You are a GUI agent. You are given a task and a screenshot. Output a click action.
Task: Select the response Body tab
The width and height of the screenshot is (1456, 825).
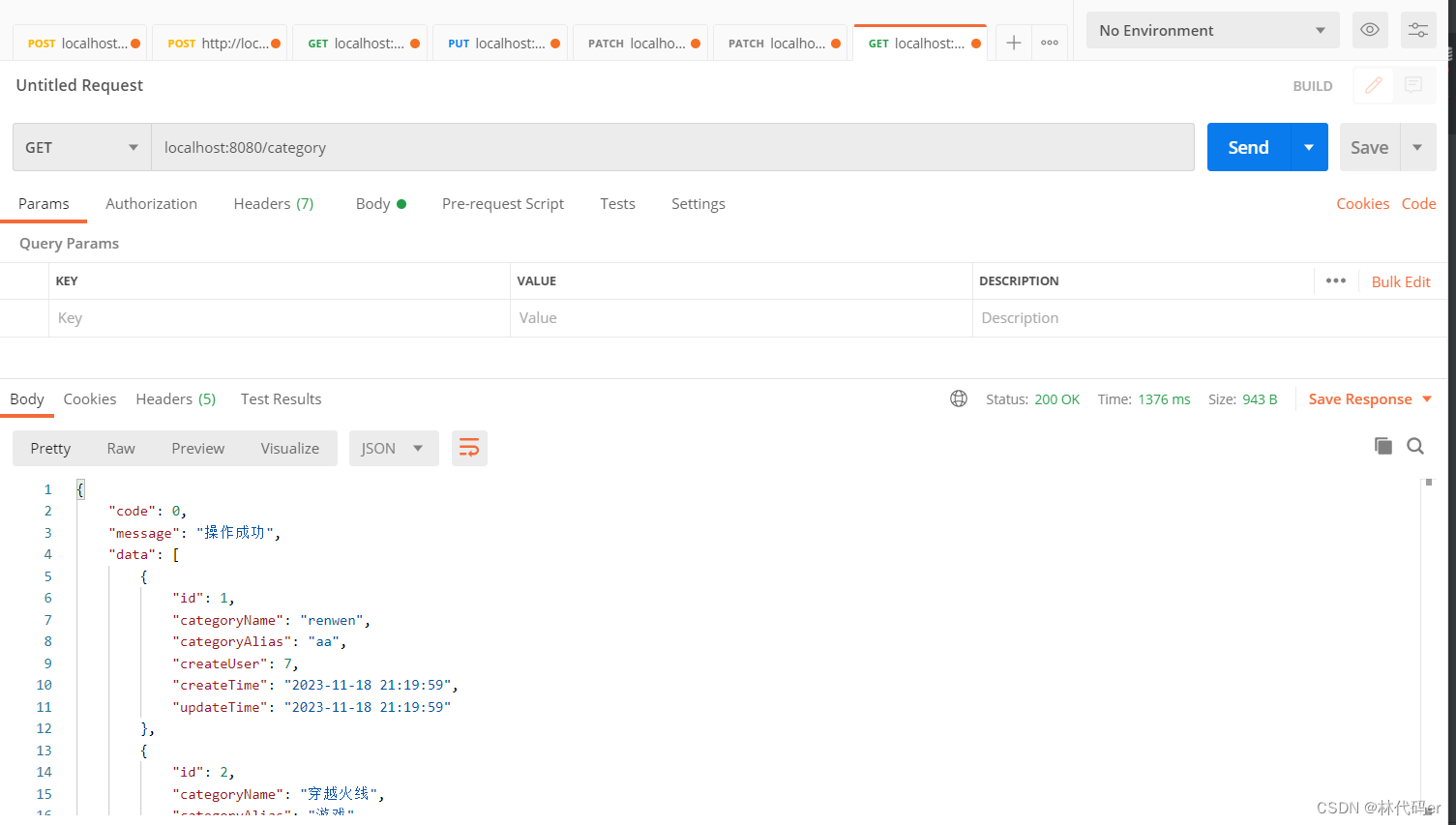(x=27, y=398)
